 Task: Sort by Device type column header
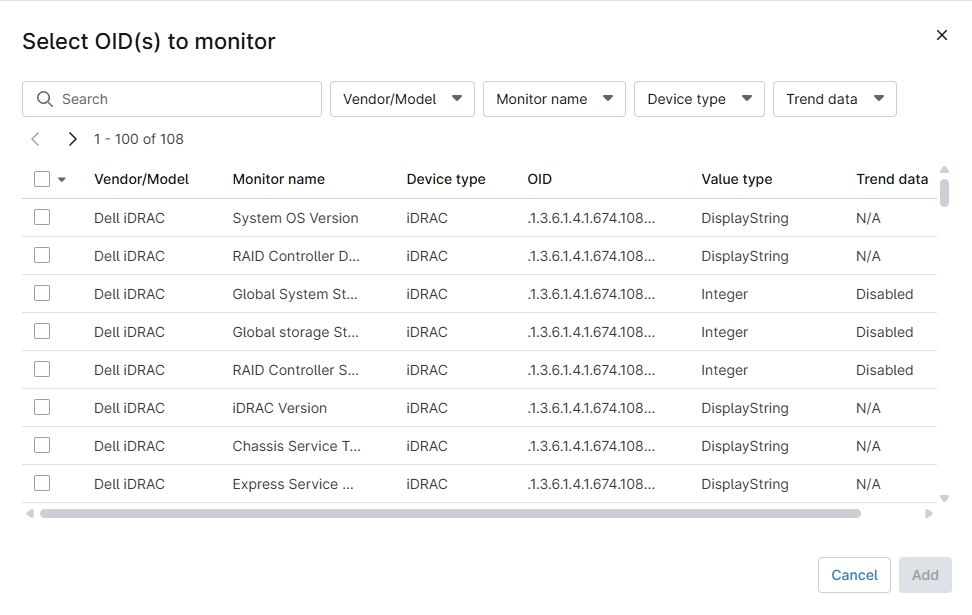[x=446, y=179]
